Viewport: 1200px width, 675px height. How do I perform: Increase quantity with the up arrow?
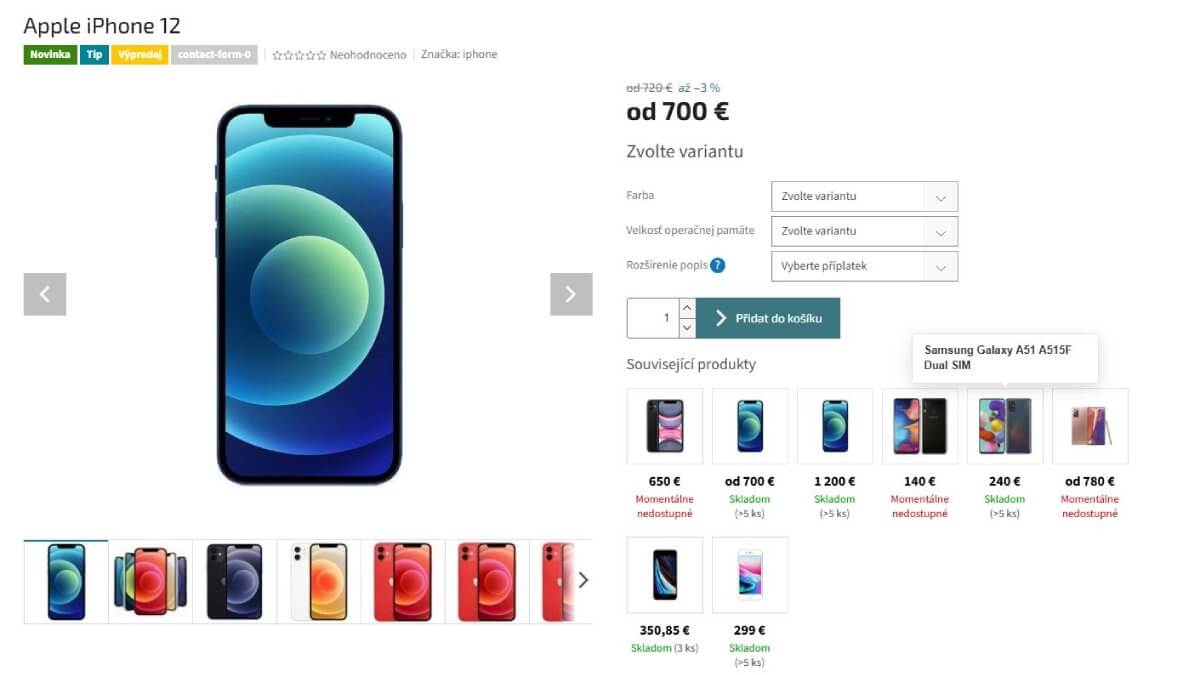[687, 308]
